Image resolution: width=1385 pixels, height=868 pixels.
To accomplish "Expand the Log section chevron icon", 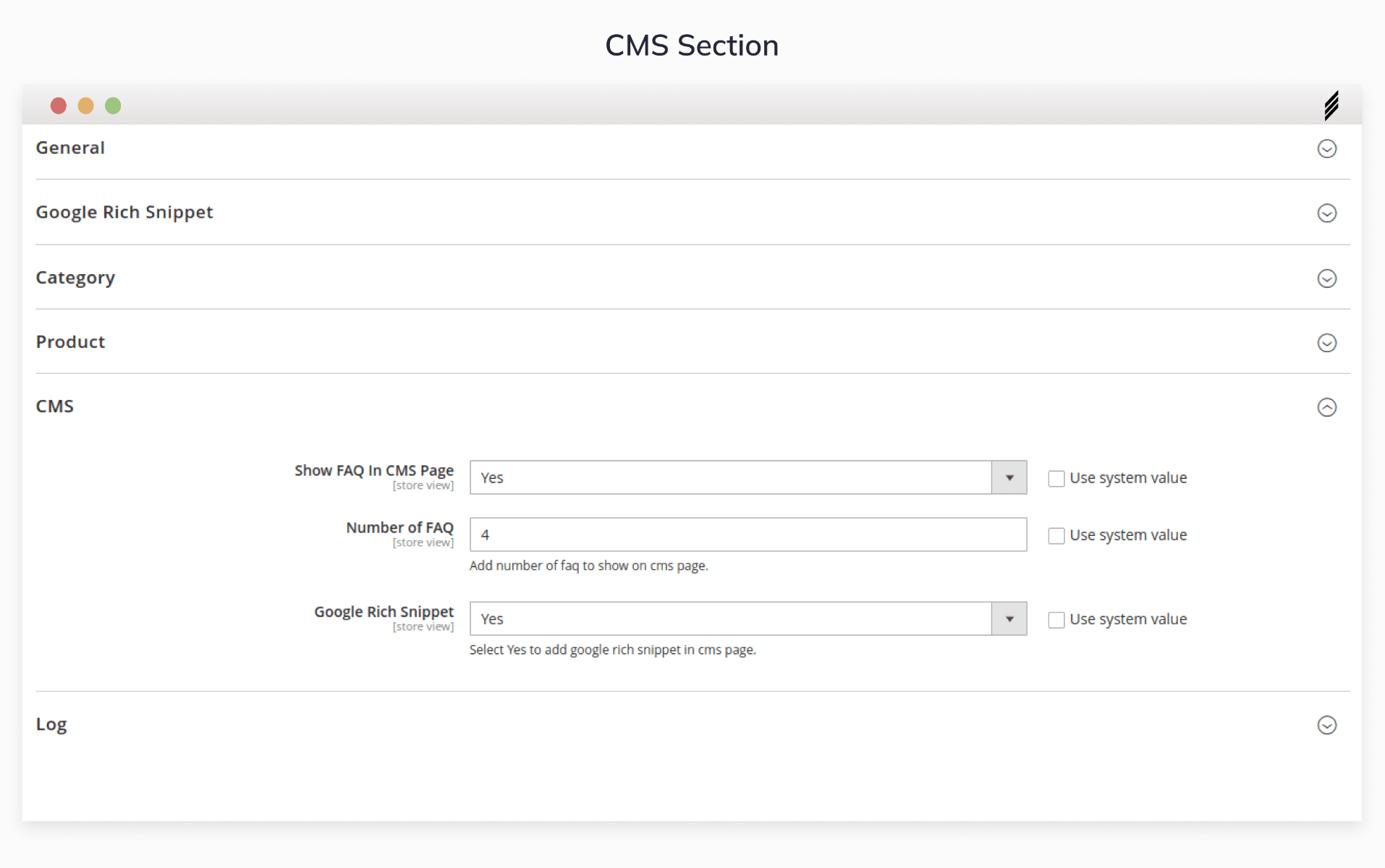I will pos(1326,725).
